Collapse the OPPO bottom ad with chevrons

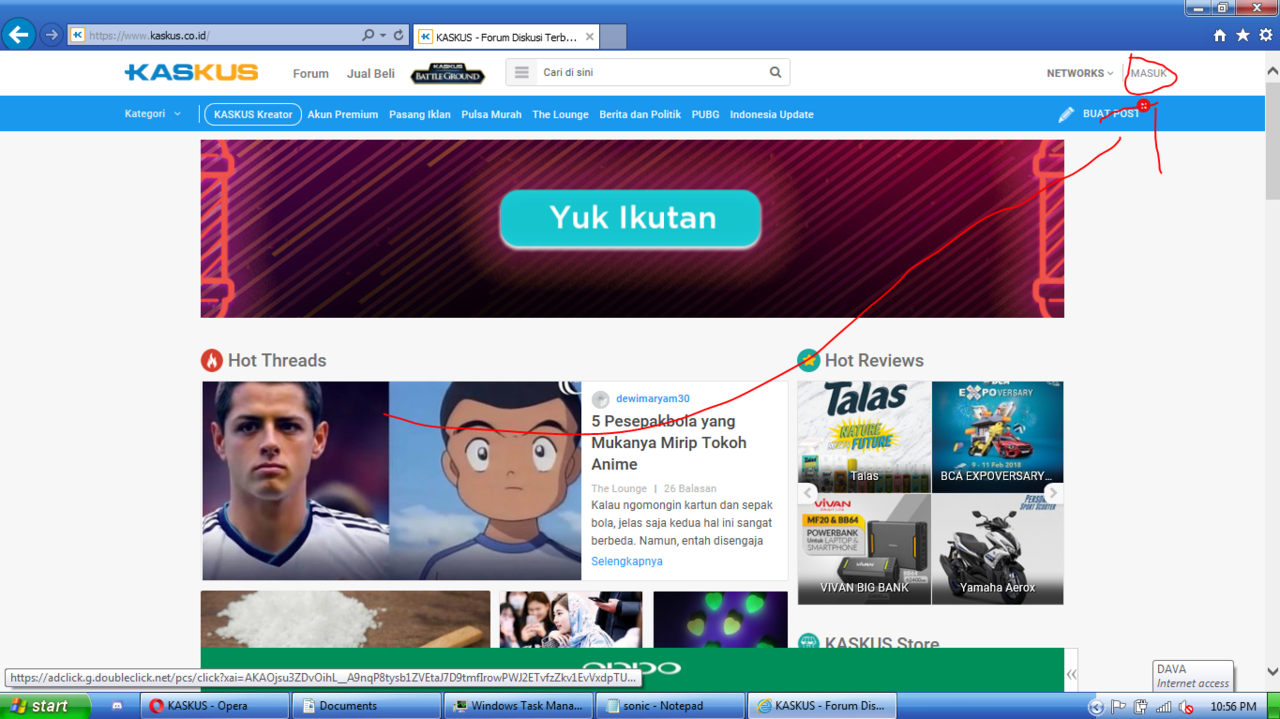tap(1071, 675)
